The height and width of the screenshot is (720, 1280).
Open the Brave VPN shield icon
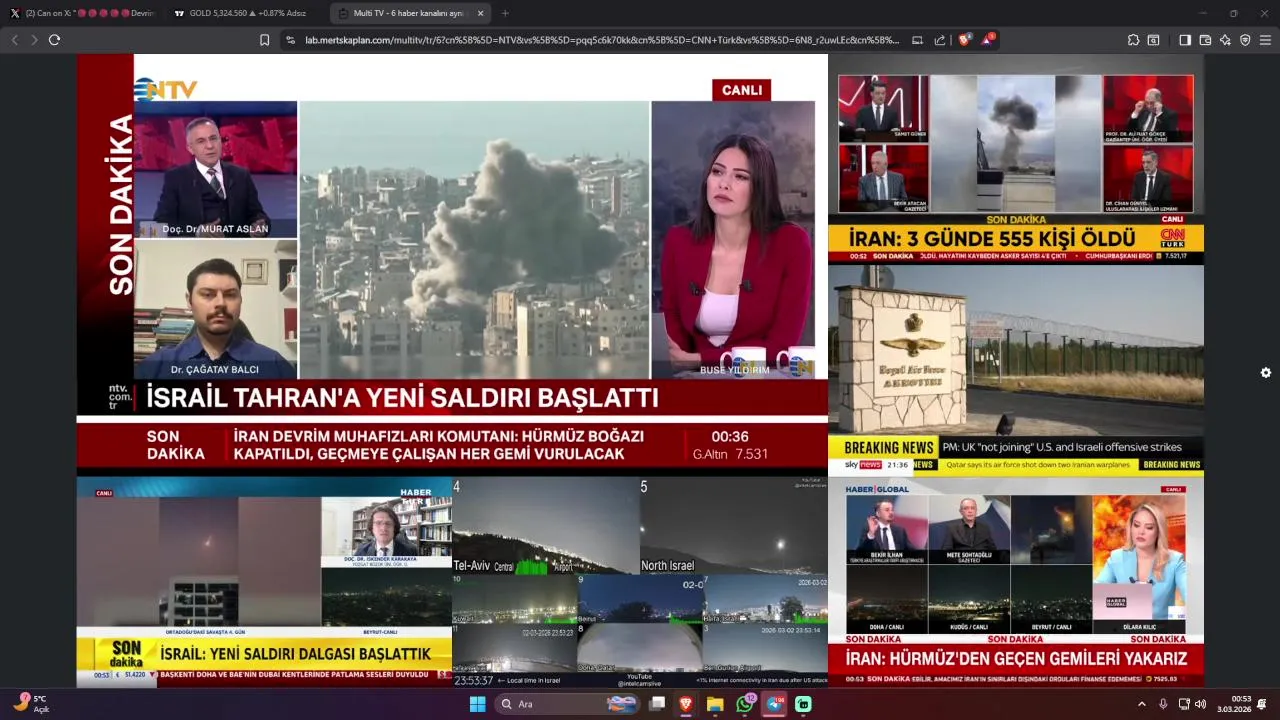[x=1245, y=40]
